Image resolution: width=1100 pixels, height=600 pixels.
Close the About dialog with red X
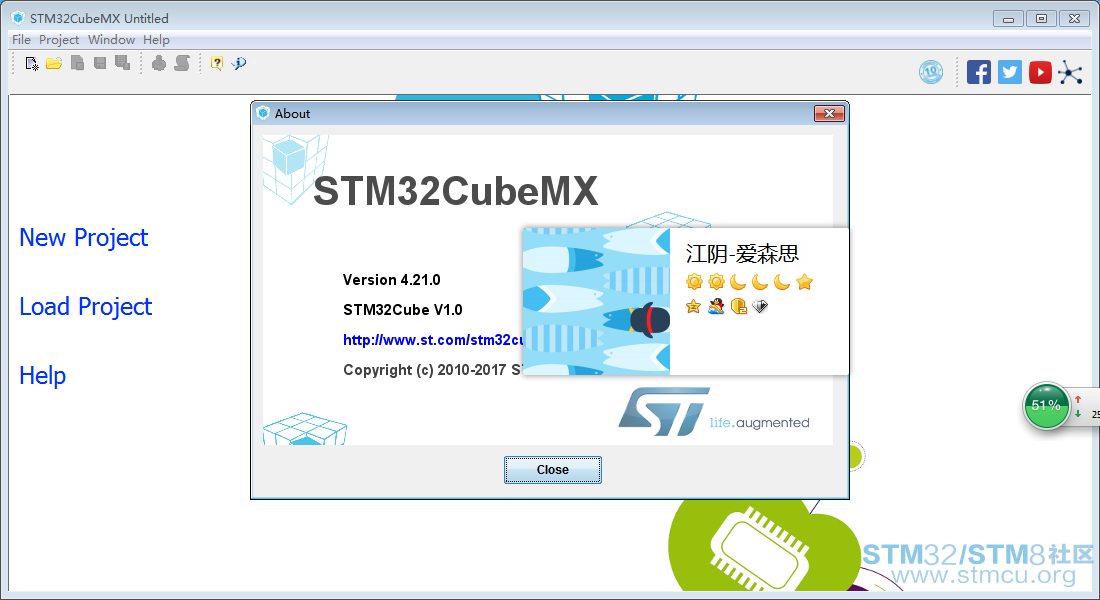pyautogui.click(x=829, y=114)
